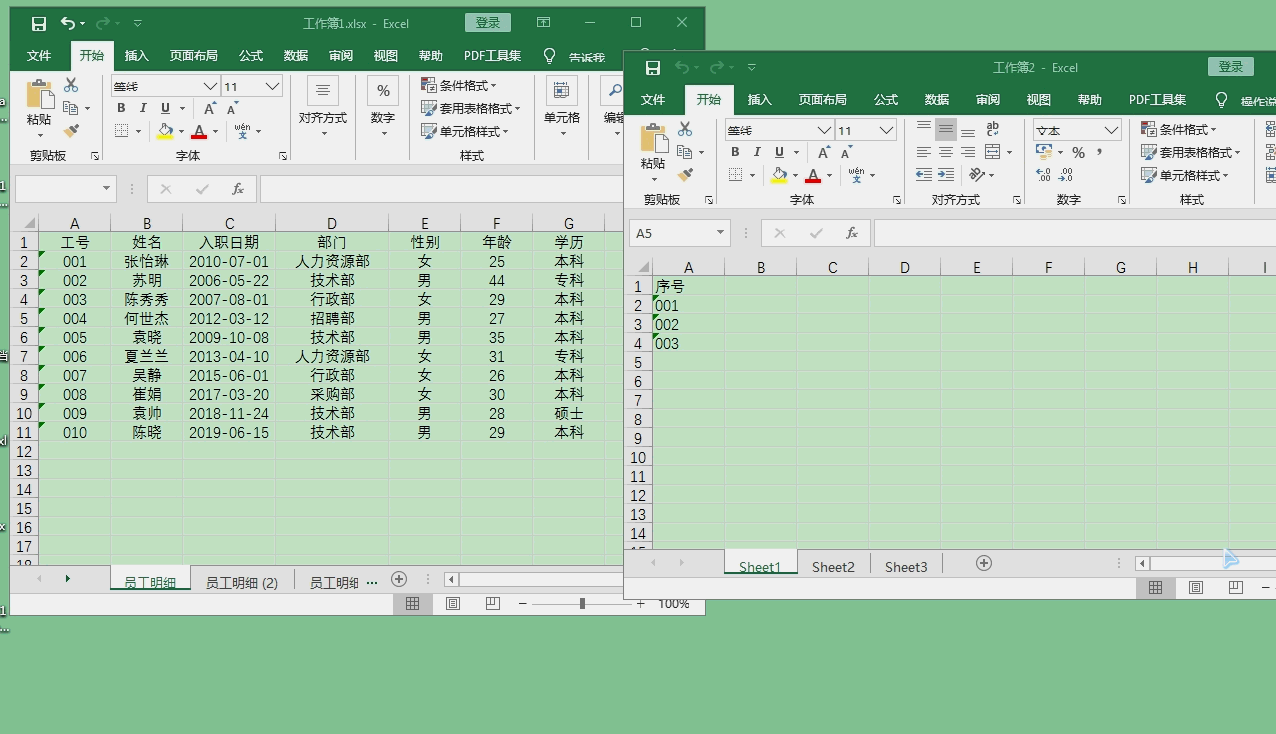Click Insert Function fx in 工作簿1
The width and height of the screenshot is (1276, 734).
click(238, 189)
